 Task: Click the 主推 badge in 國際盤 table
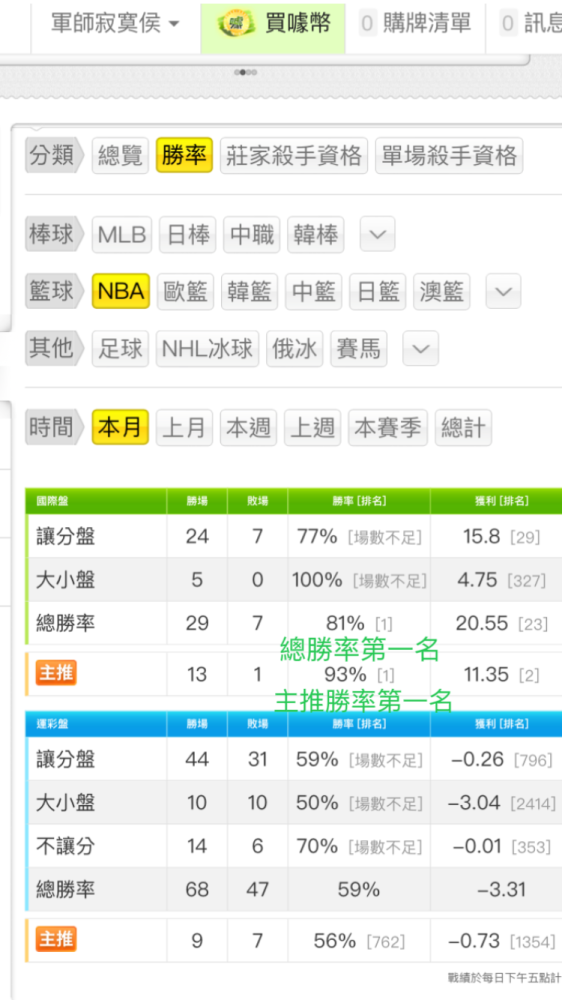click(56, 673)
